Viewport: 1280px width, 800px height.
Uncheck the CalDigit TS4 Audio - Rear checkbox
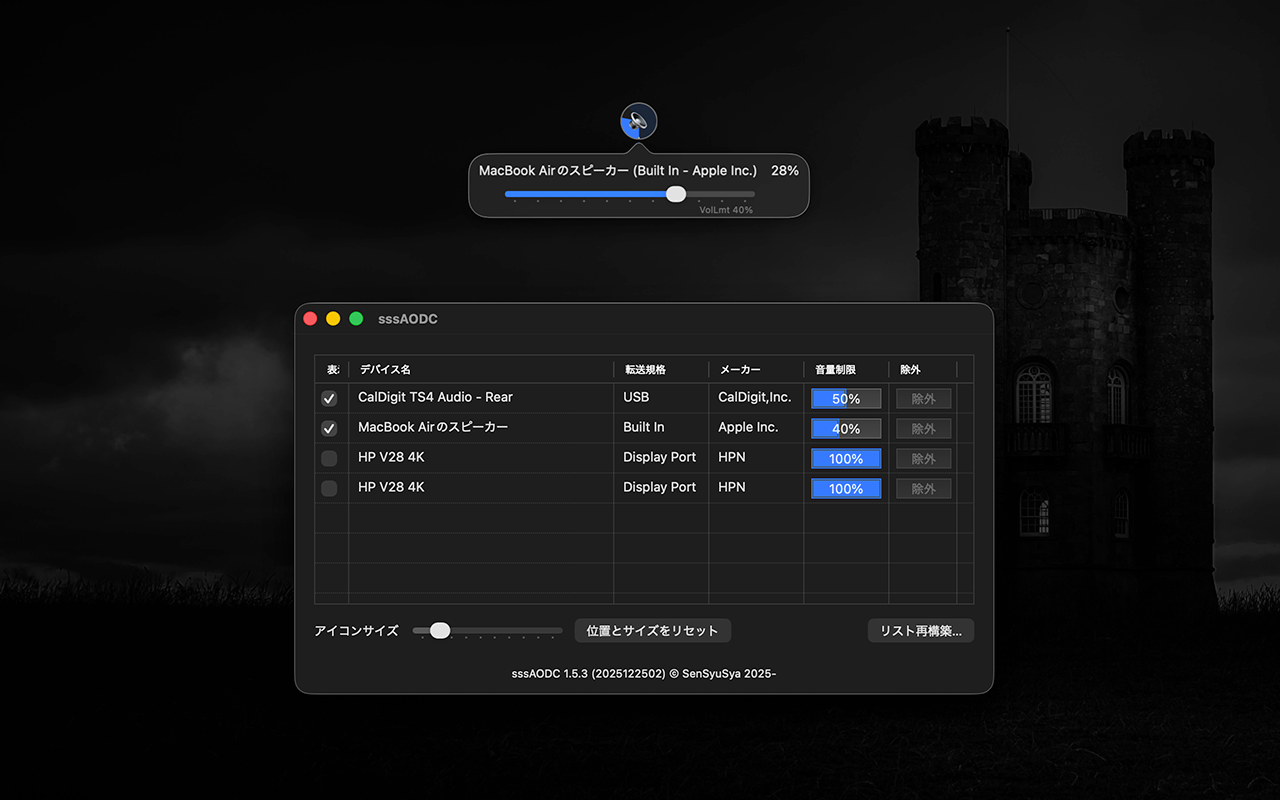pos(329,398)
